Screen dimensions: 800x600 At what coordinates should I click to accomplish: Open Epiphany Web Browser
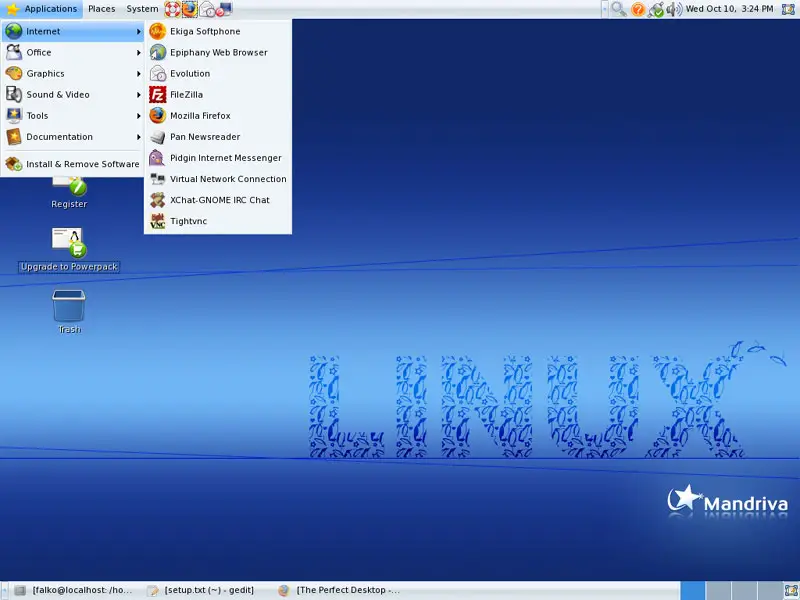[218, 52]
